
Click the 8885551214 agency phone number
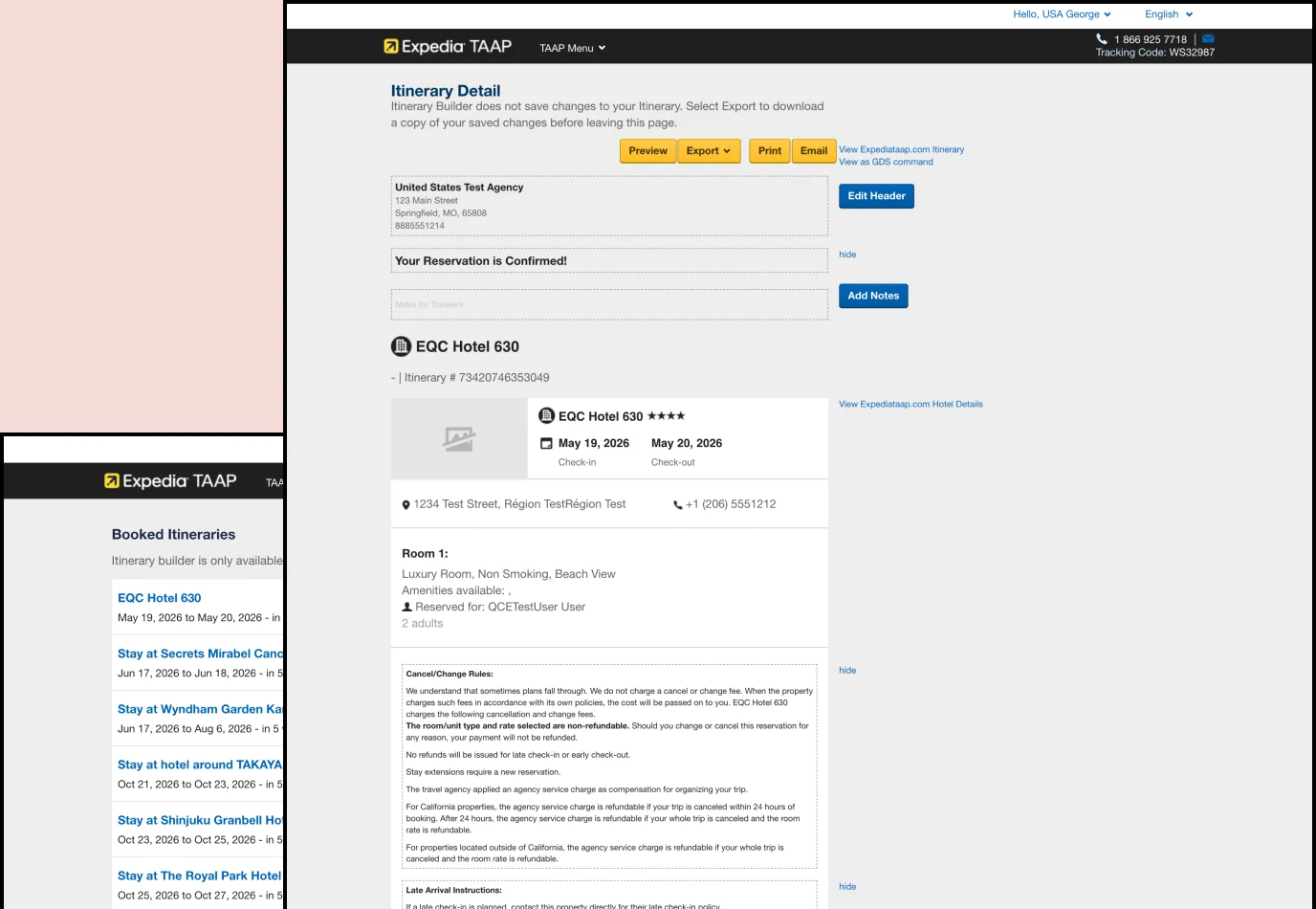(420, 226)
